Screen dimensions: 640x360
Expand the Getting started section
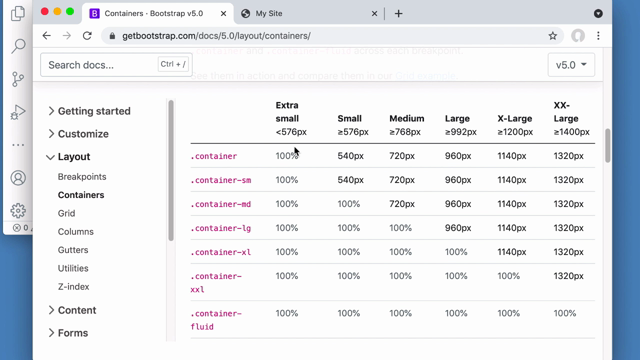pyautogui.click(x=89, y=111)
